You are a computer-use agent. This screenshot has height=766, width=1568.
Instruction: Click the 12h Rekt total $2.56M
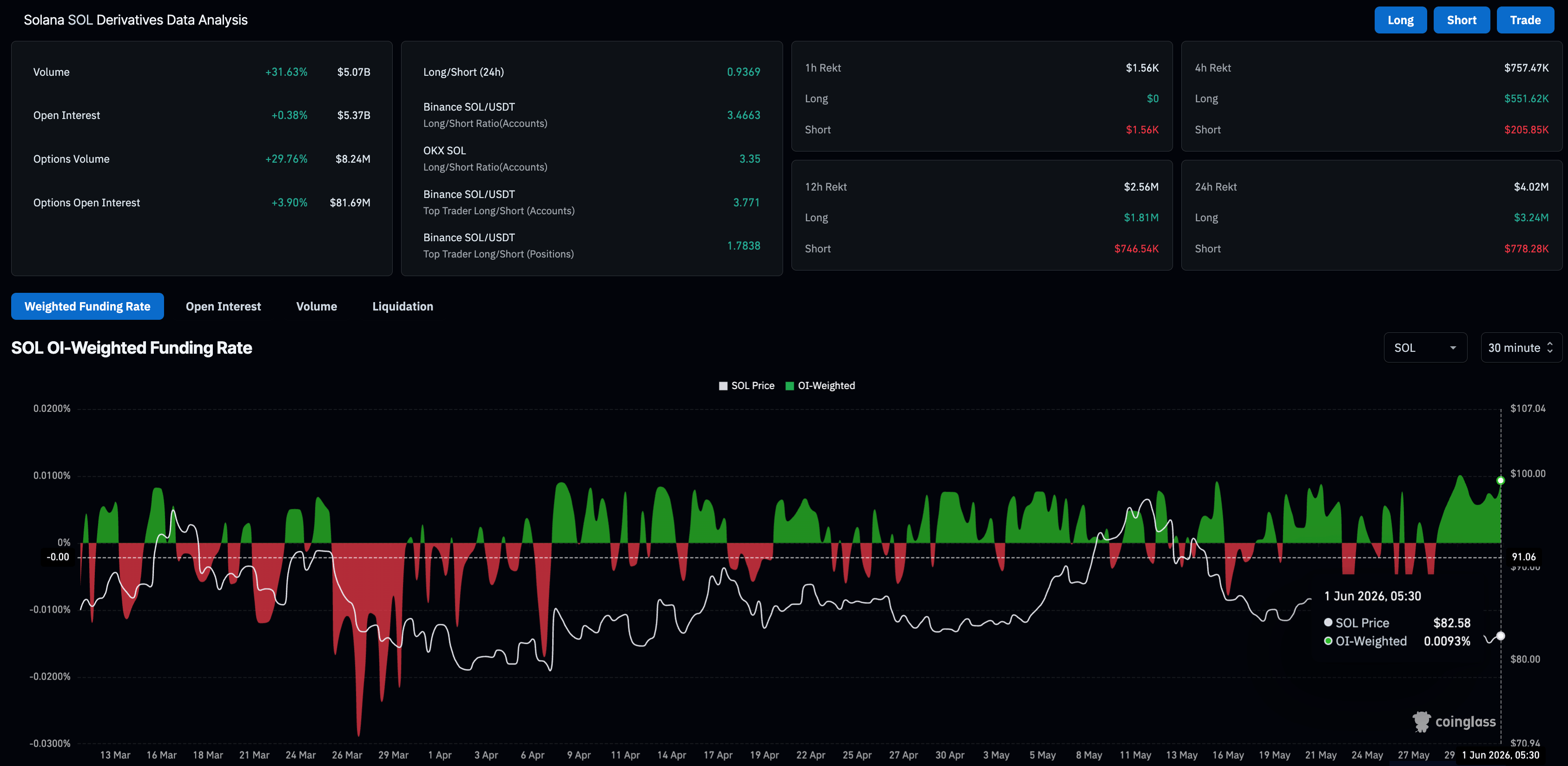coord(1141,187)
